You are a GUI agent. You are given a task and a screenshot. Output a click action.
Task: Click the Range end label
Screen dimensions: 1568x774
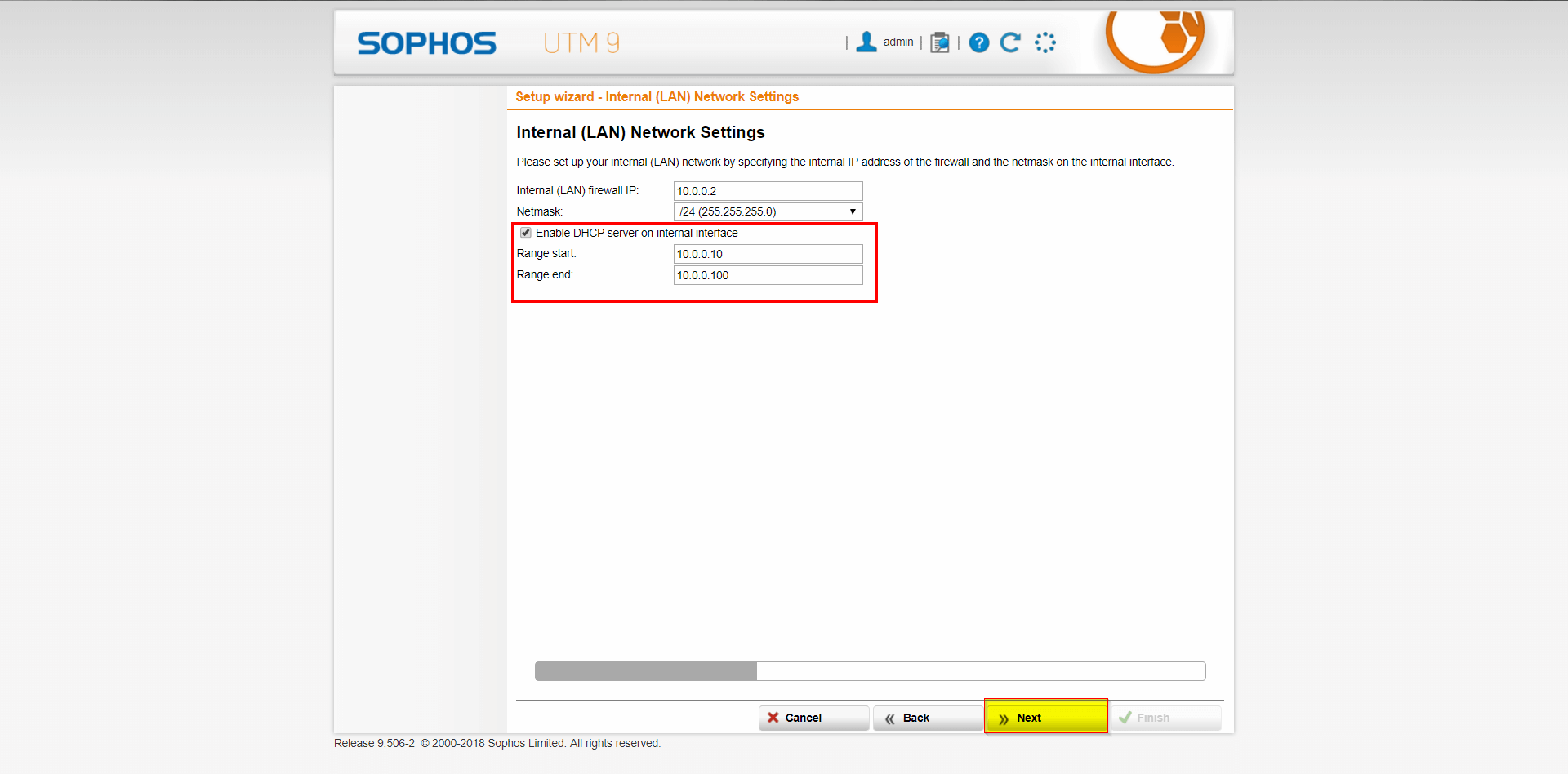[x=545, y=274]
